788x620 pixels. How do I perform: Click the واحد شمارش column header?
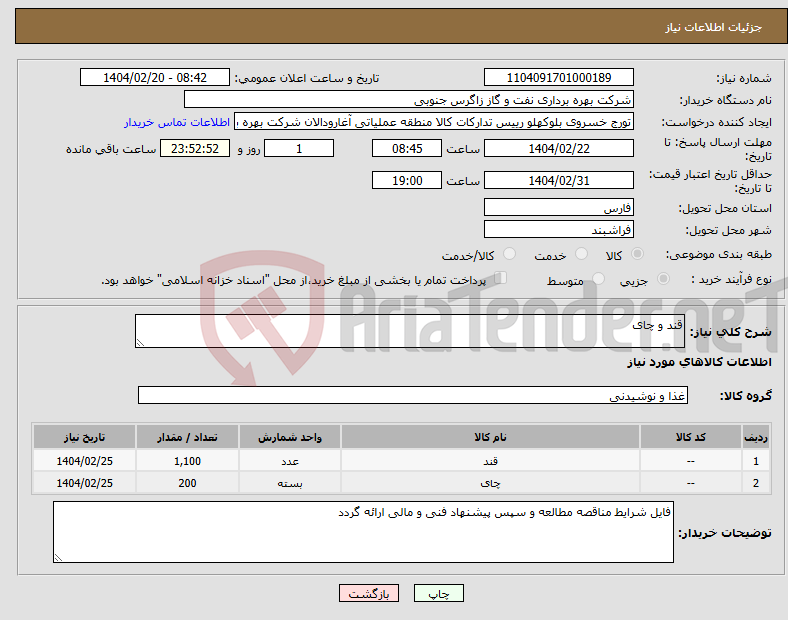click(x=290, y=437)
